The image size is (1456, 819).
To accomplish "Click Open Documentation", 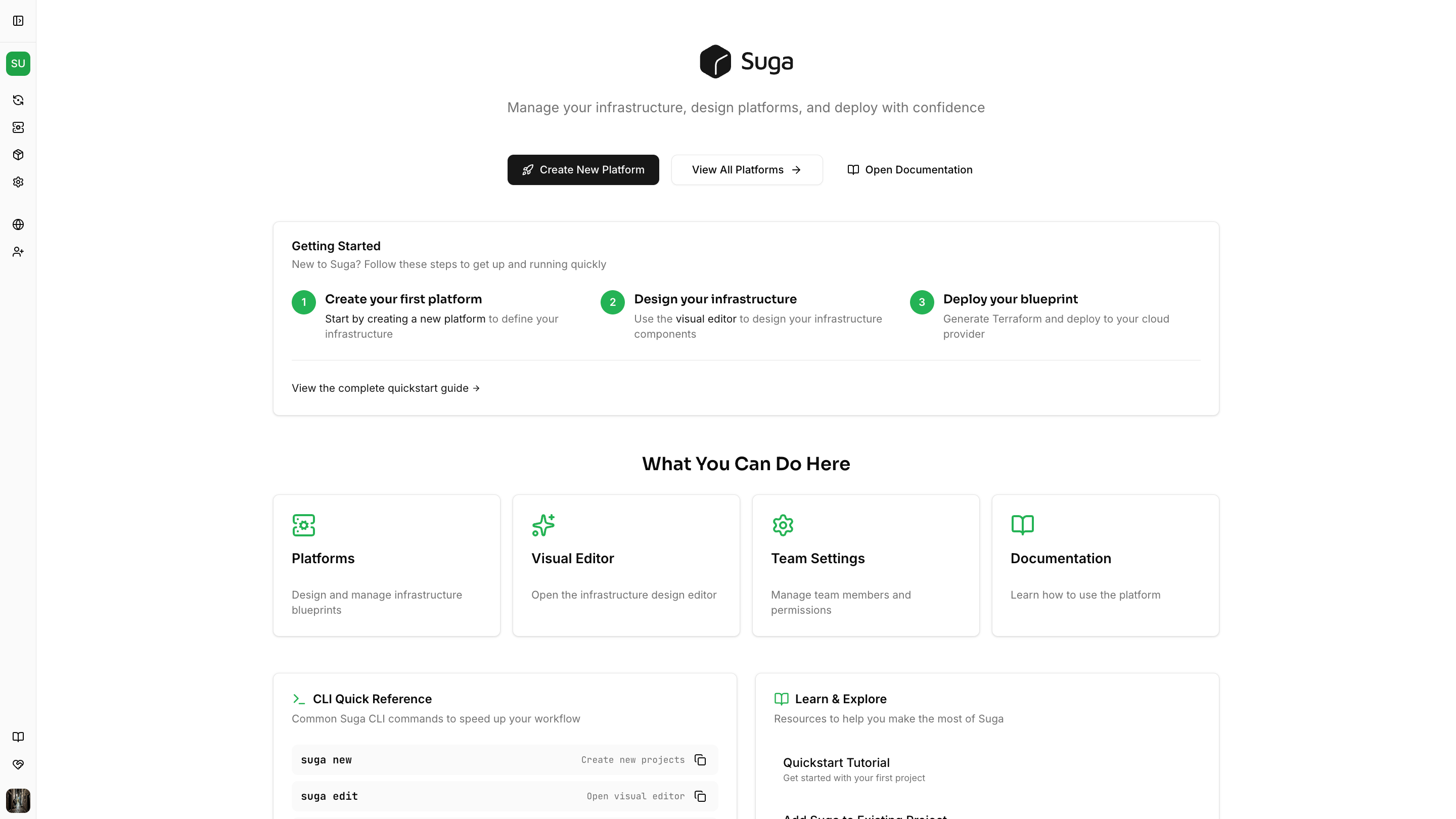I will (x=908, y=169).
